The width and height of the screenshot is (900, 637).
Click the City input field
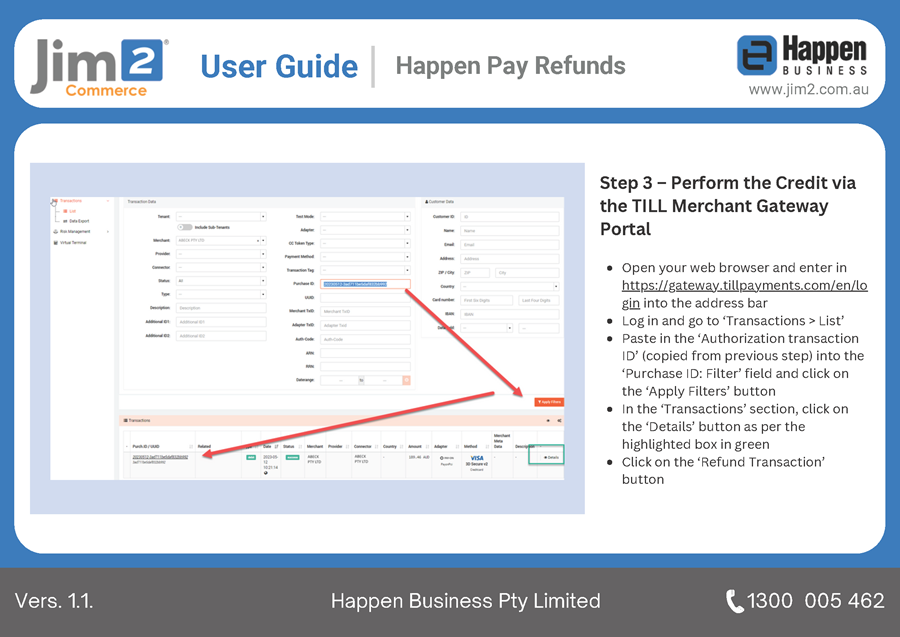pyautogui.click(x=527, y=273)
